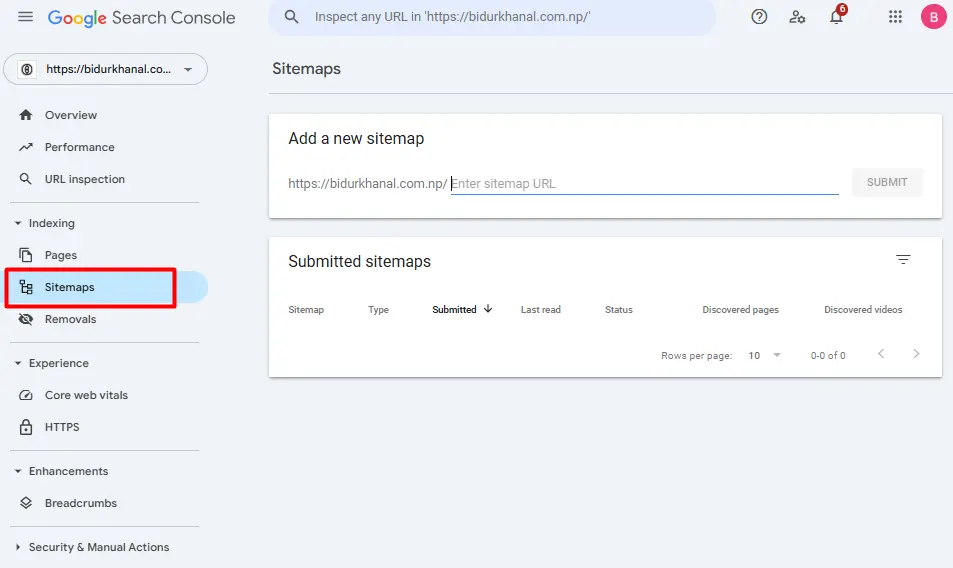953x568 pixels.
Task: Click the Submitted sort arrow
Action: pyautogui.click(x=487, y=309)
